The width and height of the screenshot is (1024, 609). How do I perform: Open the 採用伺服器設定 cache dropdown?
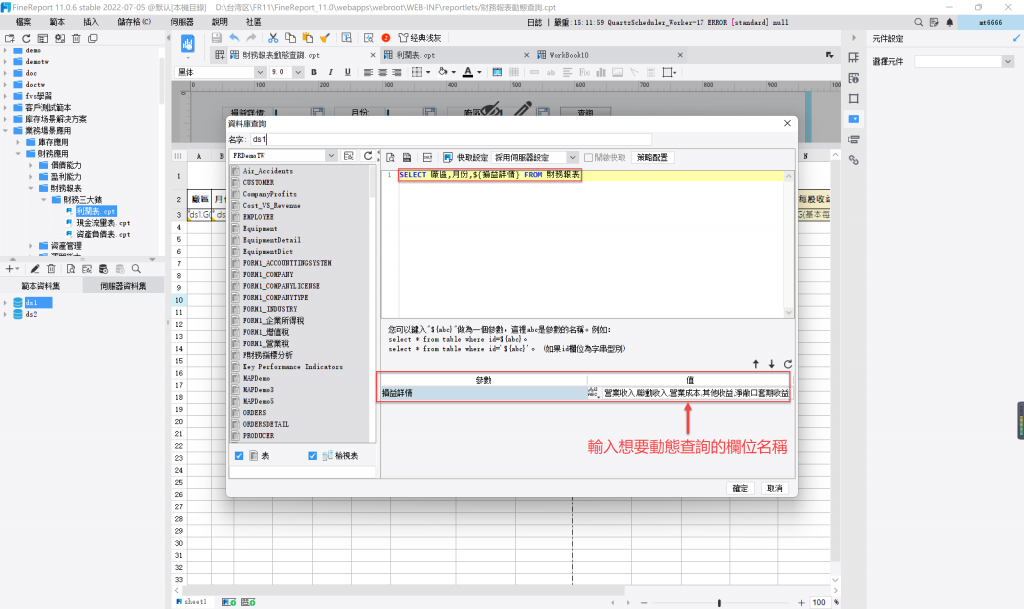(x=572, y=157)
